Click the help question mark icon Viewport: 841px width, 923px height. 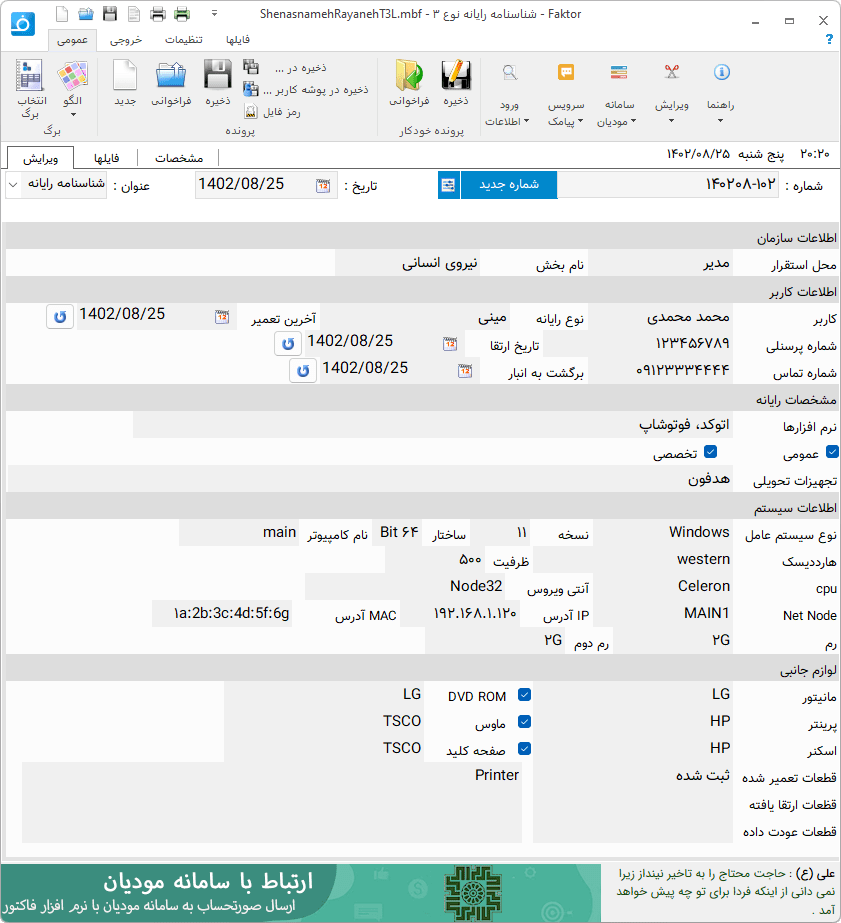coord(828,39)
